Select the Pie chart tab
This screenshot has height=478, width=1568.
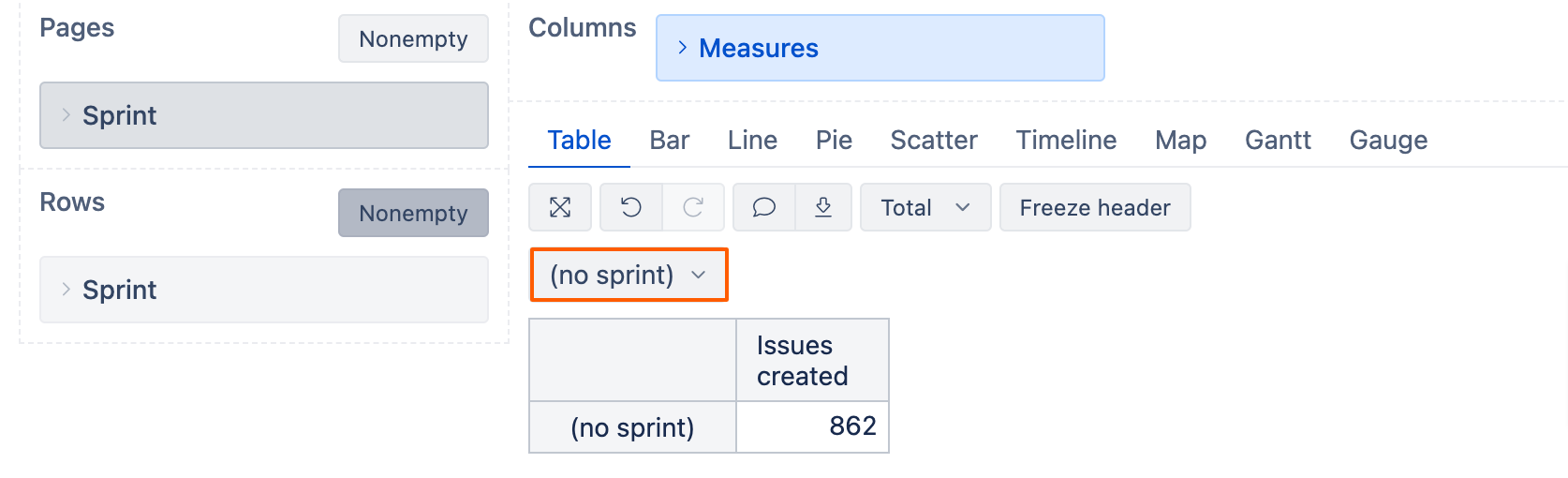tap(834, 140)
